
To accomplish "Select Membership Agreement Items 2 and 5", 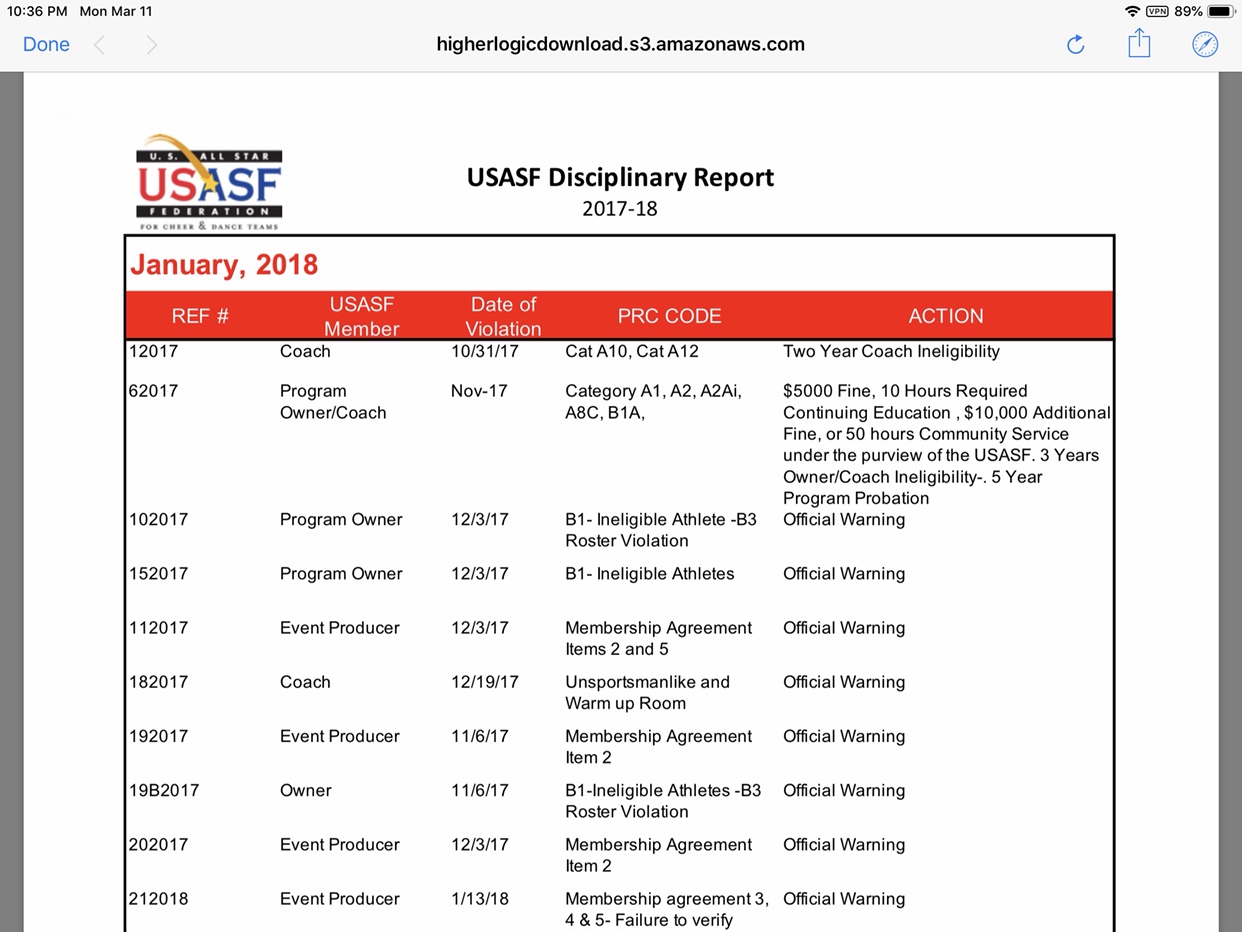I will (658, 638).
